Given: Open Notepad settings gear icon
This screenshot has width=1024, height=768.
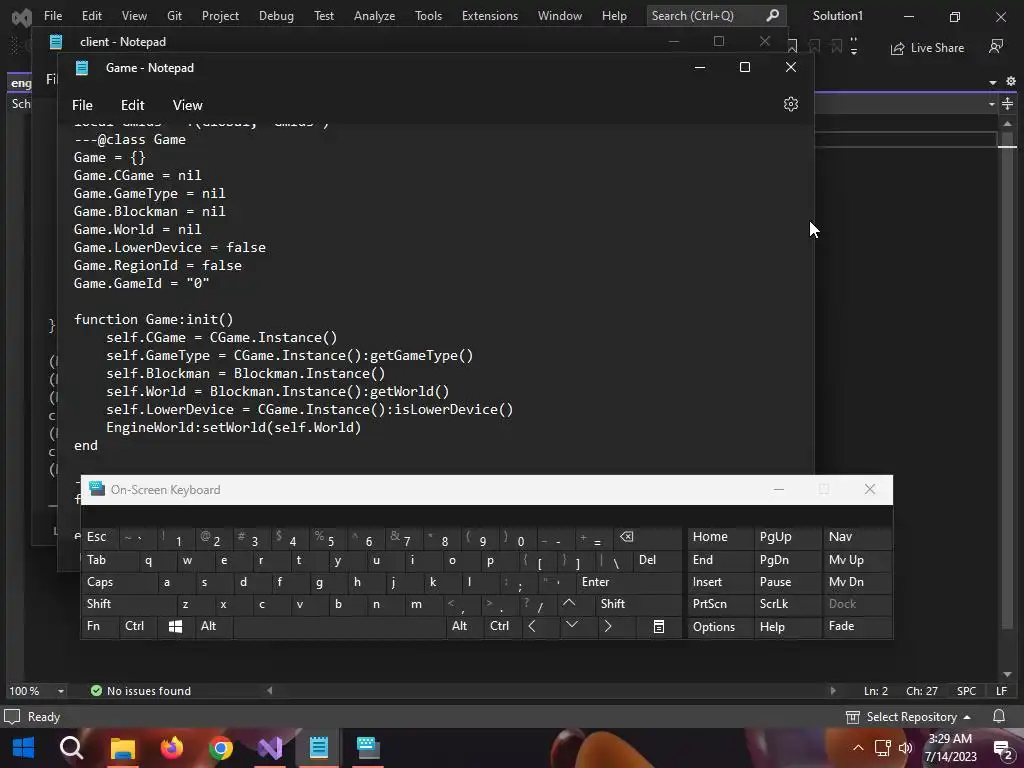Looking at the screenshot, I should pyautogui.click(x=791, y=104).
